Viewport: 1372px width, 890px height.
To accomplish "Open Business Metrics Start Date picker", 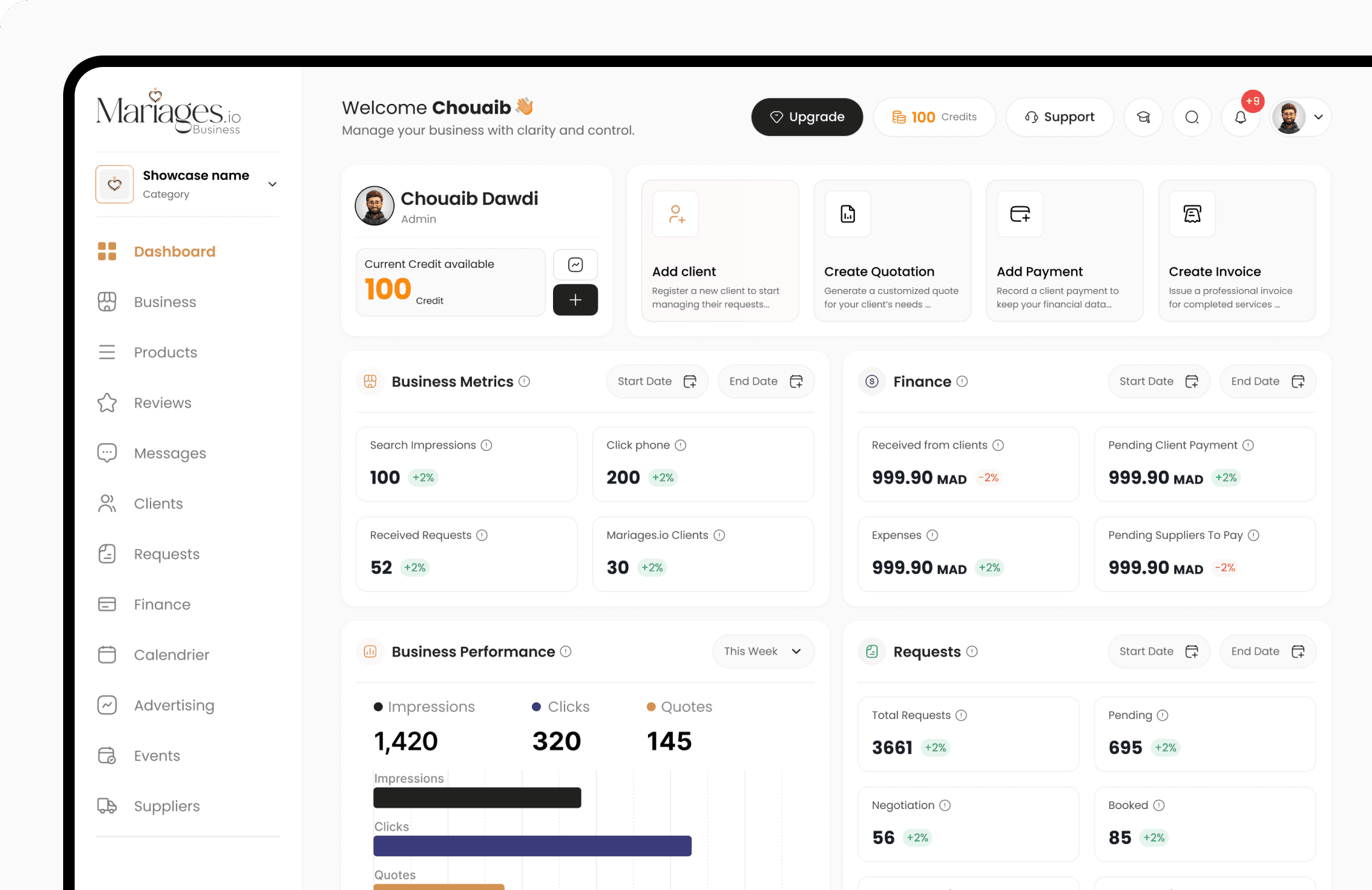I will pyautogui.click(x=656, y=382).
